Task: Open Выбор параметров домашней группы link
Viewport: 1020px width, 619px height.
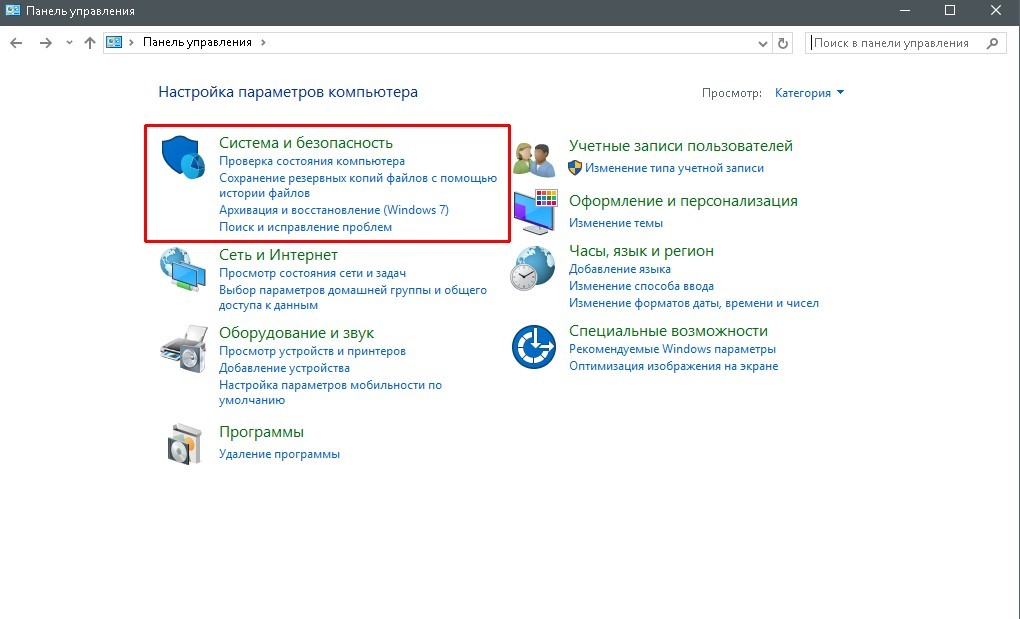Action: pyautogui.click(x=353, y=297)
